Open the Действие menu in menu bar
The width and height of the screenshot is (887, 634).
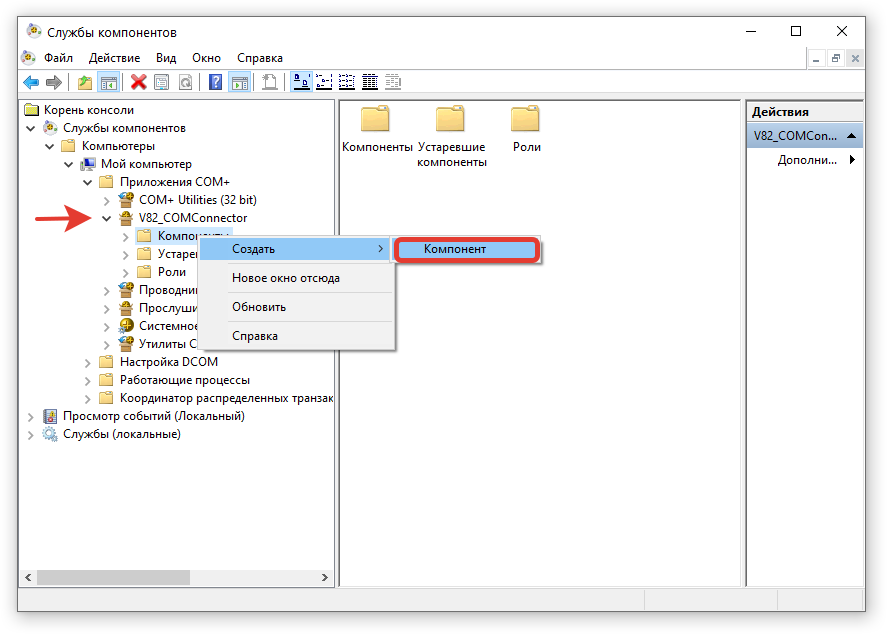pyautogui.click(x=114, y=58)
